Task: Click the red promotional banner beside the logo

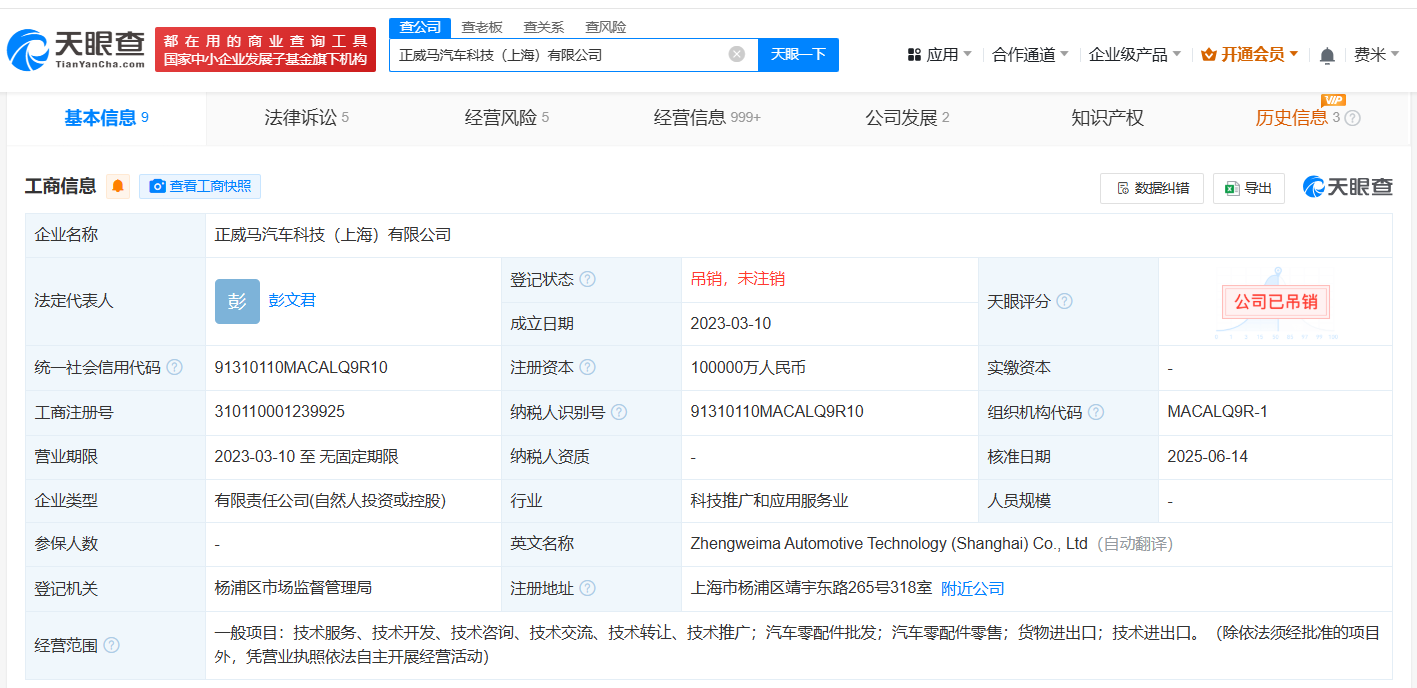Action: click(265, 50)
